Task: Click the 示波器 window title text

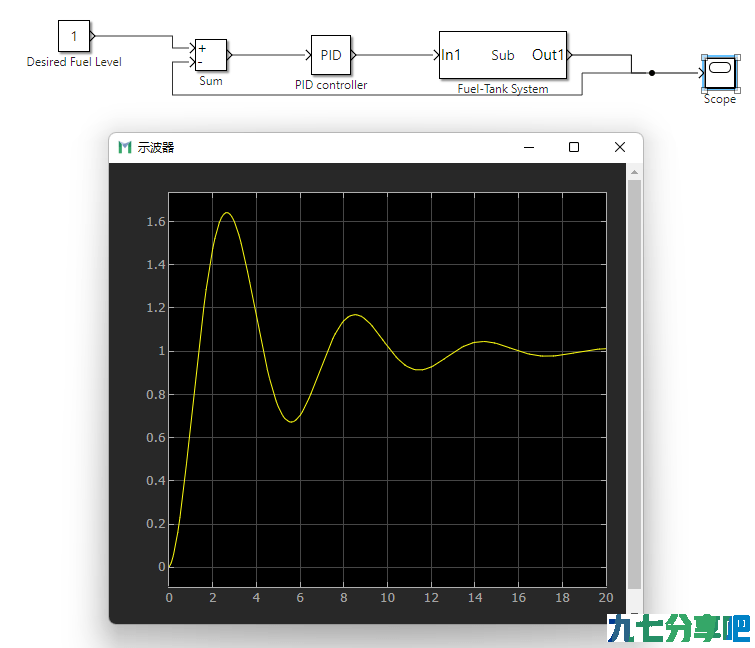Action: (156, 147)
